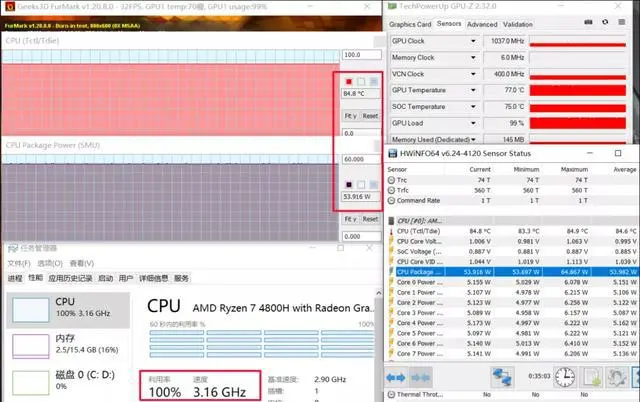Click the lightning icon of Core 7 Power

pos(391,353)
